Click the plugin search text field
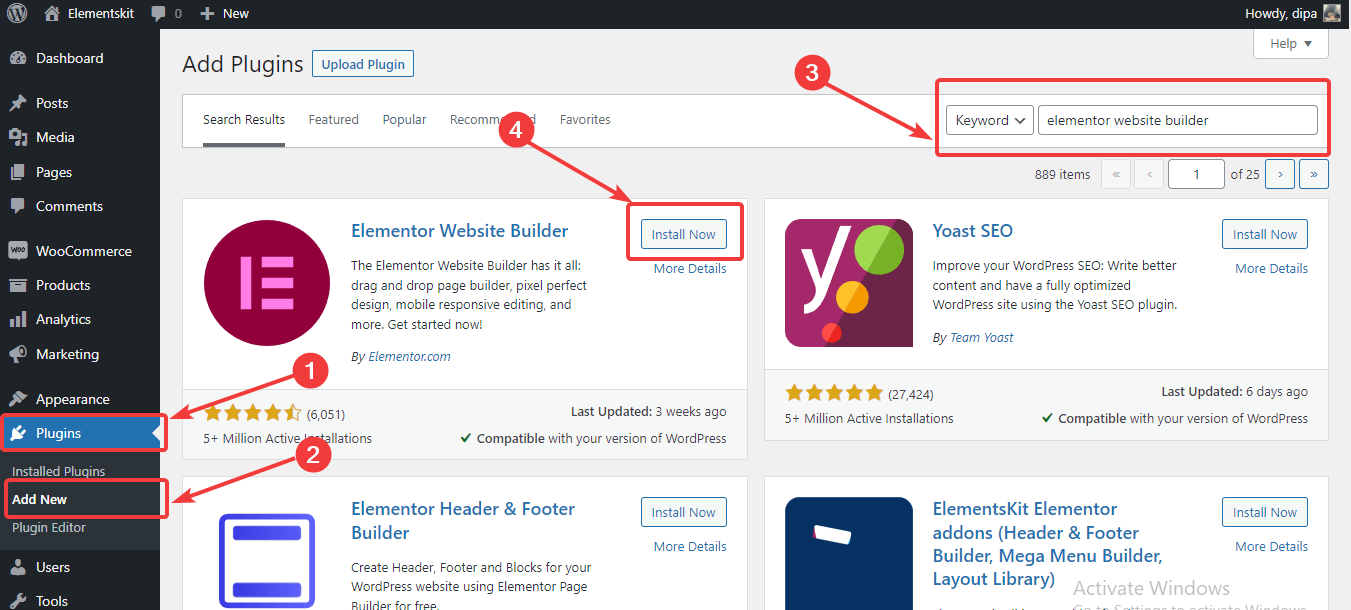The height and width of the screenshot is (610, 1351). click(1177, 120)
